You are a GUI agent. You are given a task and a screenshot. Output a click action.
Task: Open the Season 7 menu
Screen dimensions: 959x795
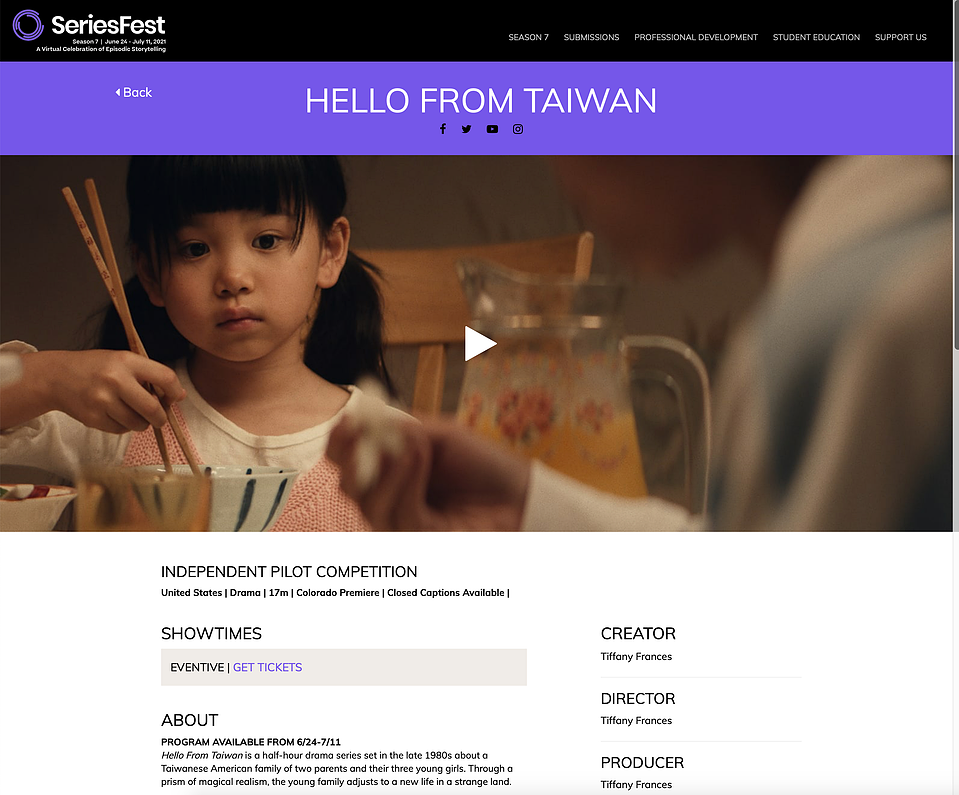(x=528, y=37)
